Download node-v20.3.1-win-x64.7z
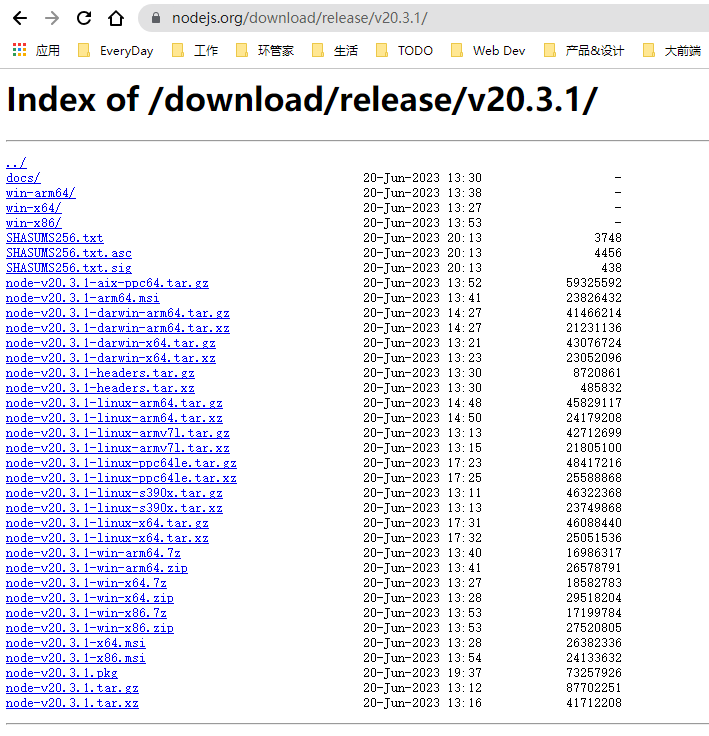Viewport: 709px width, 736px height. point(86,583)
